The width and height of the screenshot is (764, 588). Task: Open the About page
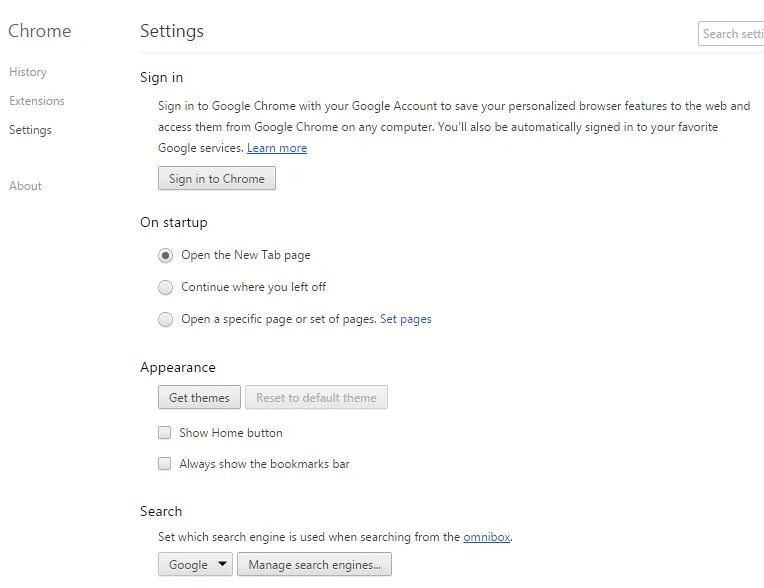(x=26, y=186)
